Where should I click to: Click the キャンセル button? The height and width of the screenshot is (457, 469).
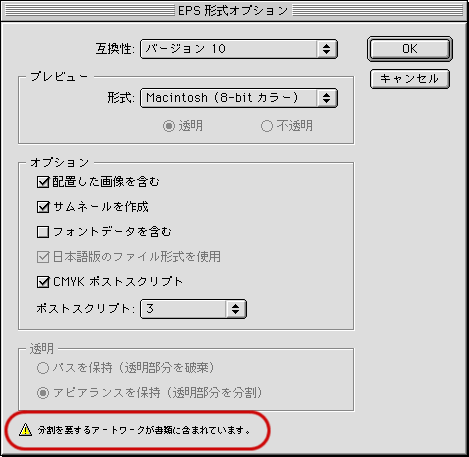410,79
